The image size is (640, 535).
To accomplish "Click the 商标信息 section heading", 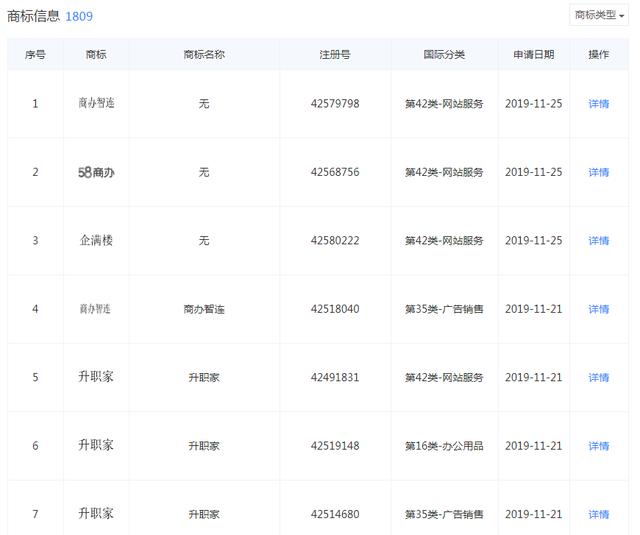I will coord(33,16).
